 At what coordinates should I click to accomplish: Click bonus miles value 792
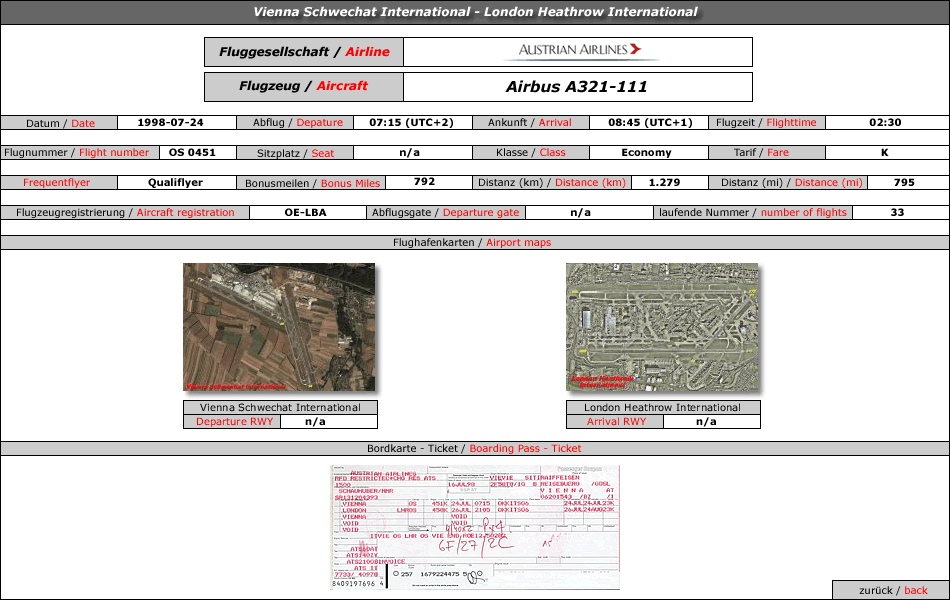tap(424, 181)
